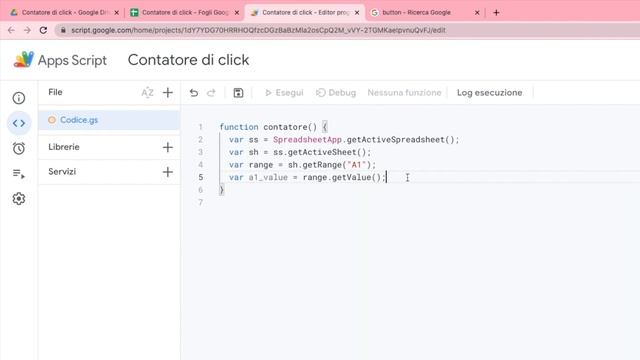The image size is (640, 360).
Task: Select the Editor code icon in sidebar
Action: click(x=19, y=123)
